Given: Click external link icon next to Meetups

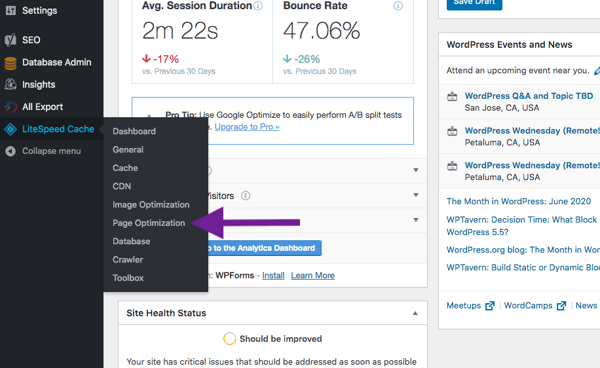Looking at the screenshot, I should (490, 306).
